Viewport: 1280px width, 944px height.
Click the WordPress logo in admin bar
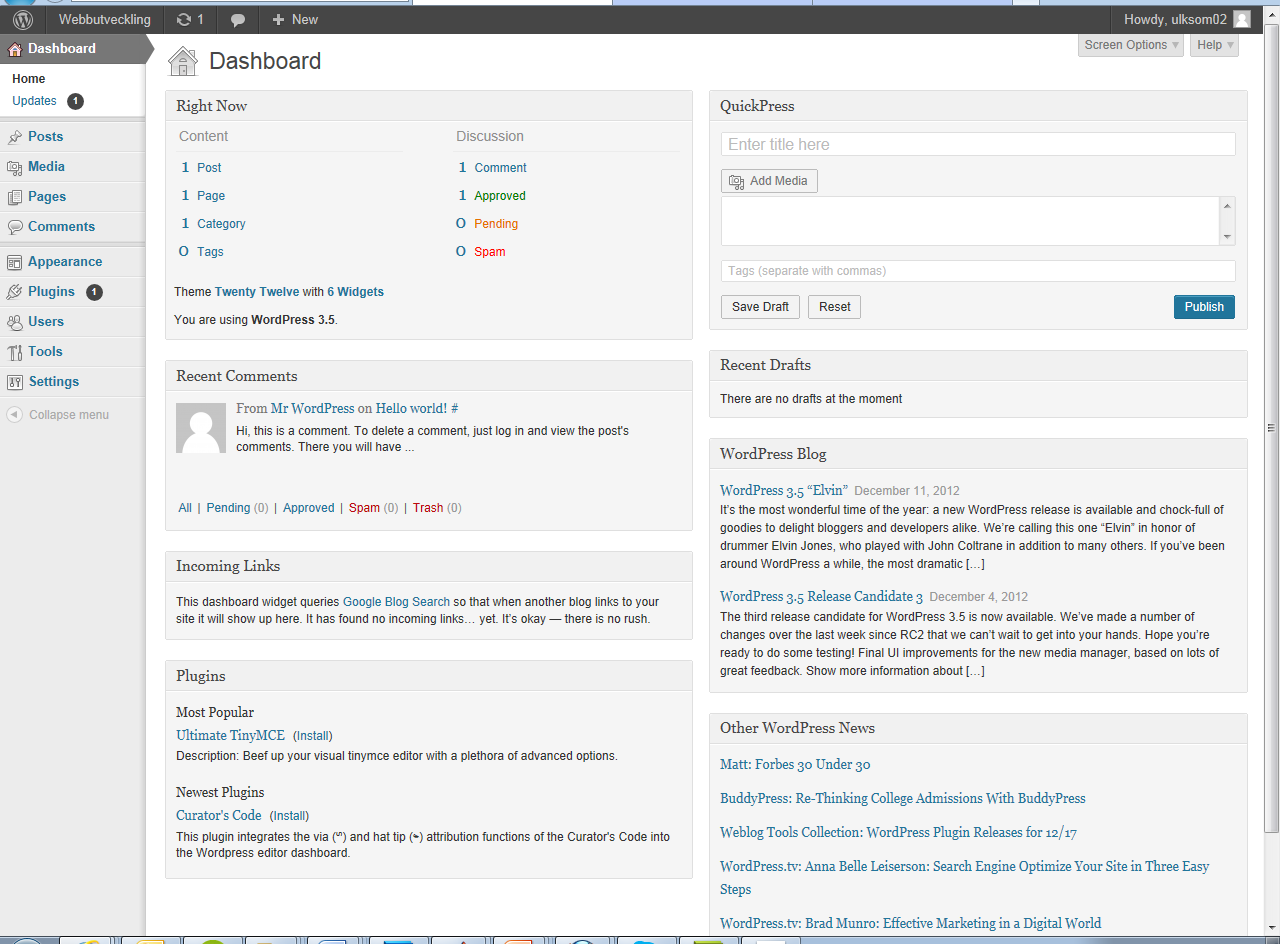click(23, 19)
